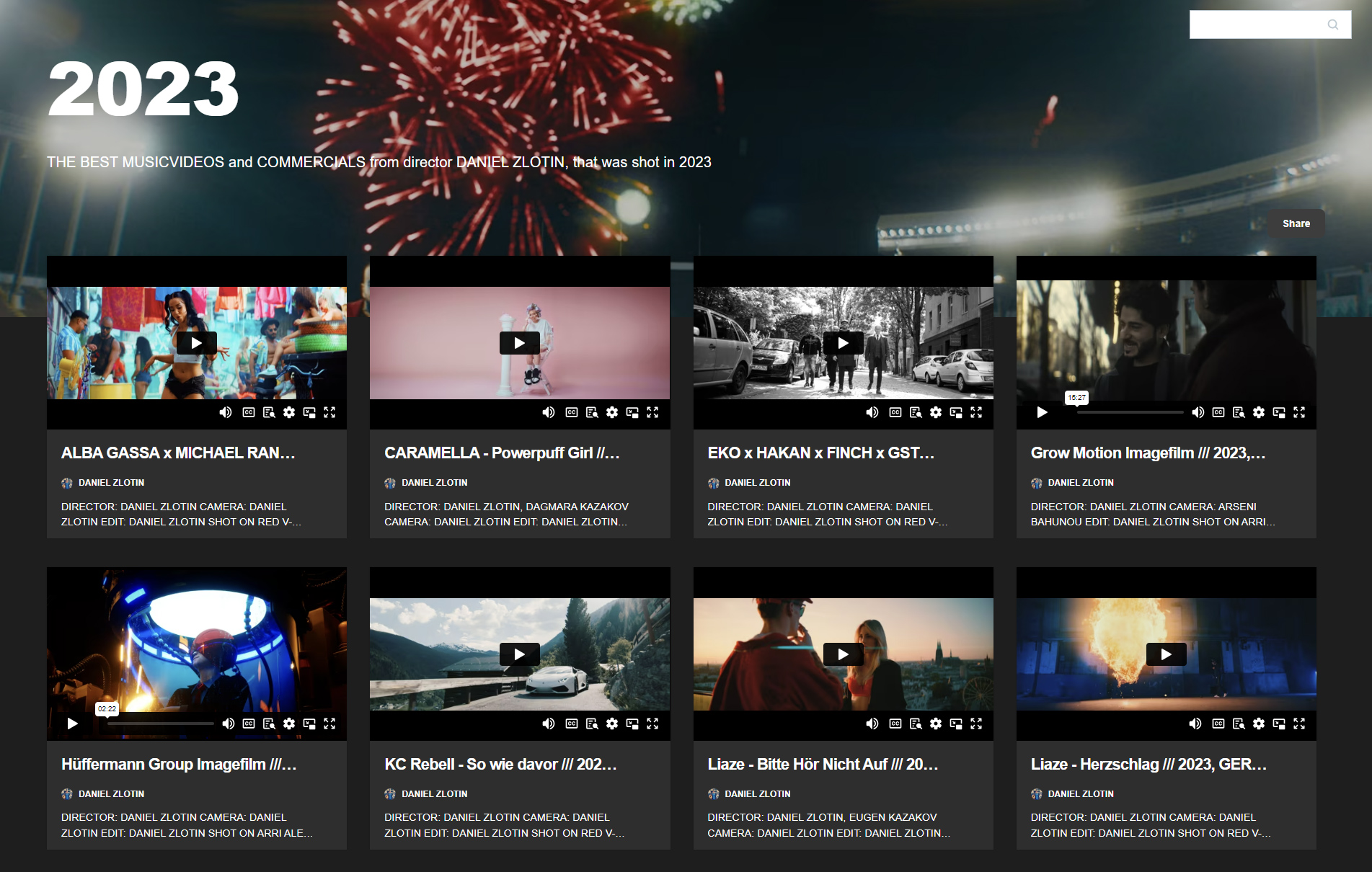Play the Hüffermann Group Imagefilm from control bar
Image resolution: width=1372 pixels, height=872 pixels.
[73, 724]
